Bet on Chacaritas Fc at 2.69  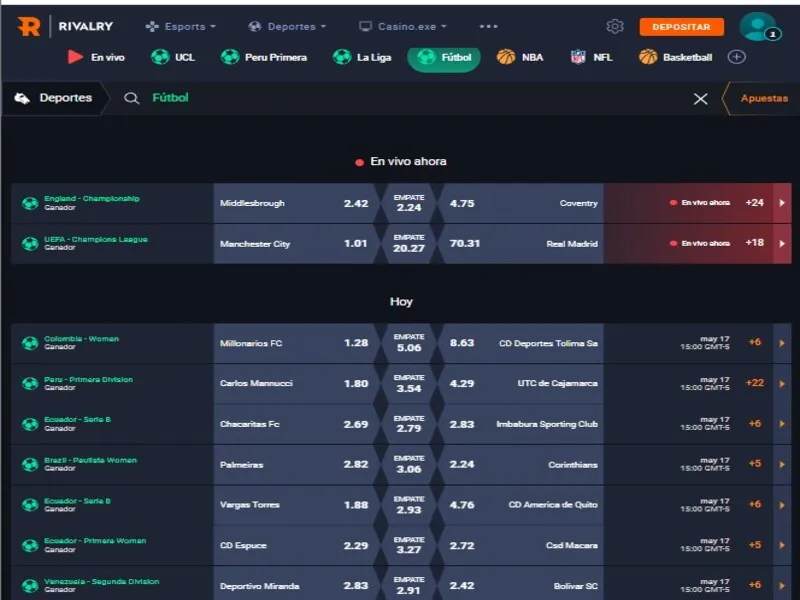pyautogui.click(x=294, y=424)
